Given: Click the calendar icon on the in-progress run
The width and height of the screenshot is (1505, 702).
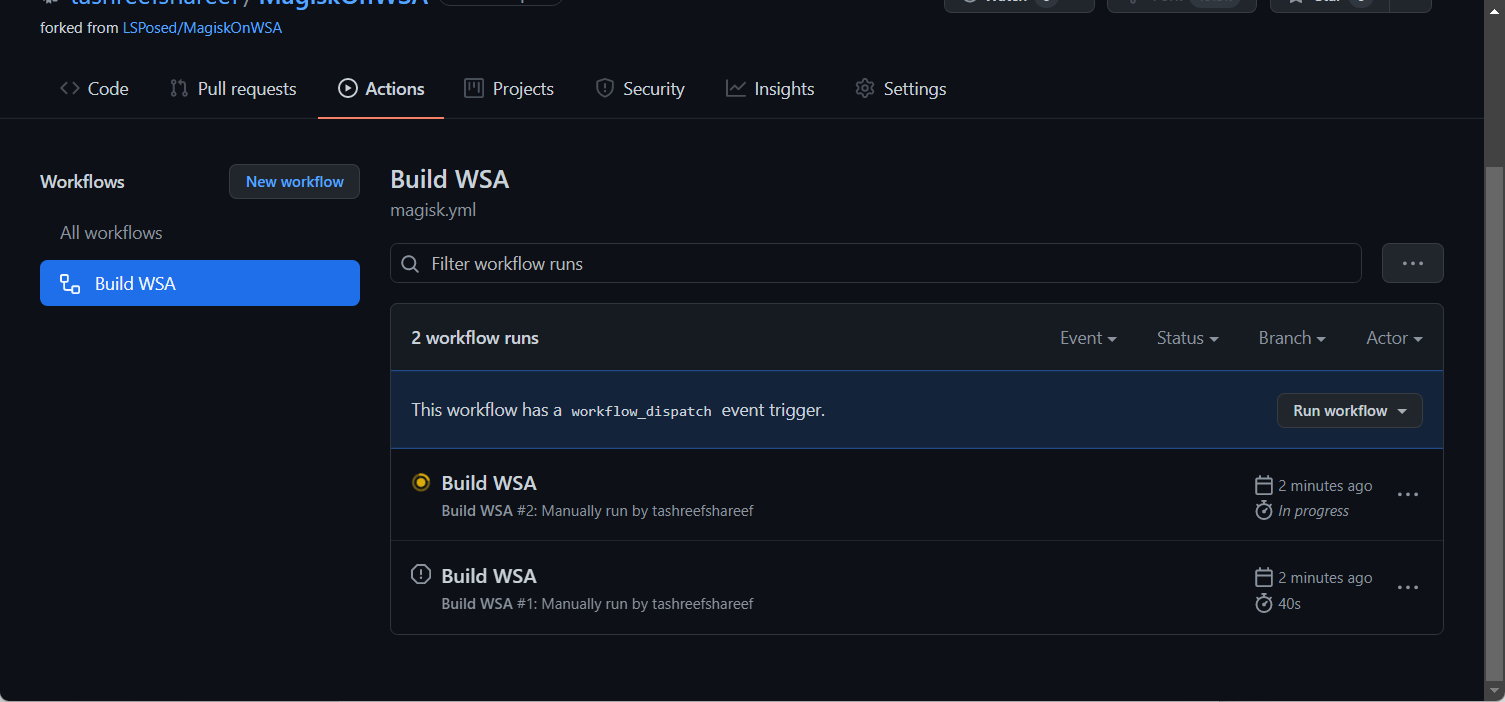Looking at the screenshot, I should [1264, 486].
